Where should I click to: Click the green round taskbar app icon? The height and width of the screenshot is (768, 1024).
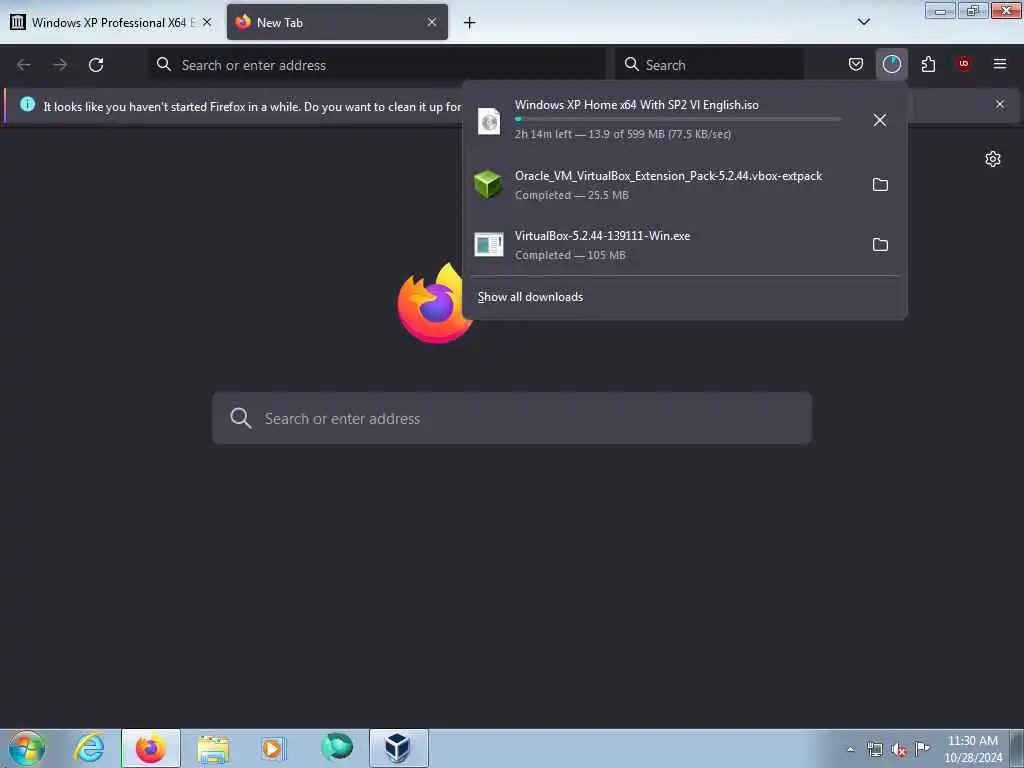tap(337, 747)
